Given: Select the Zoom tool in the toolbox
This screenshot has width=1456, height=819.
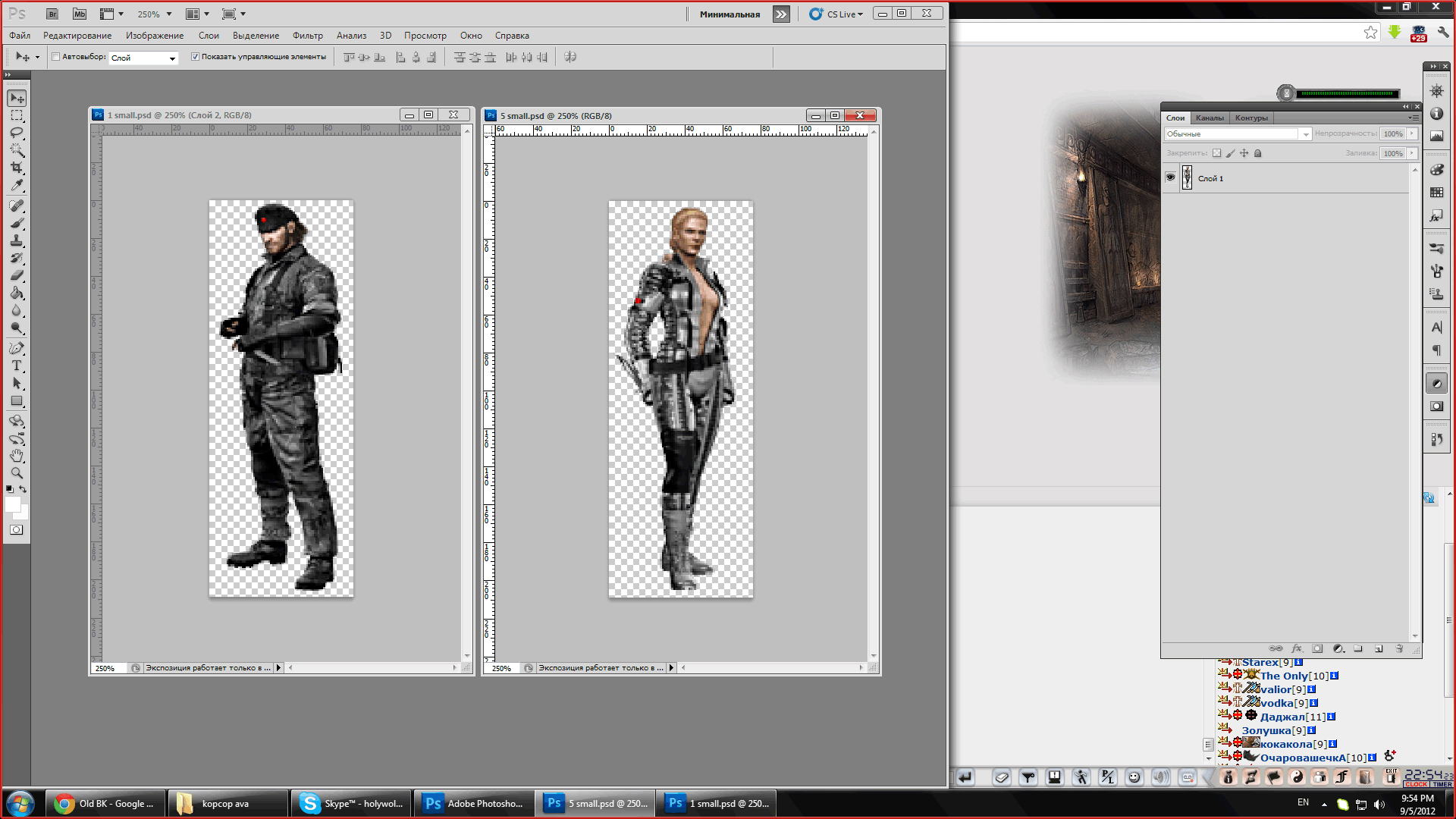Looking at the screenshot, I should coord(17,473).
